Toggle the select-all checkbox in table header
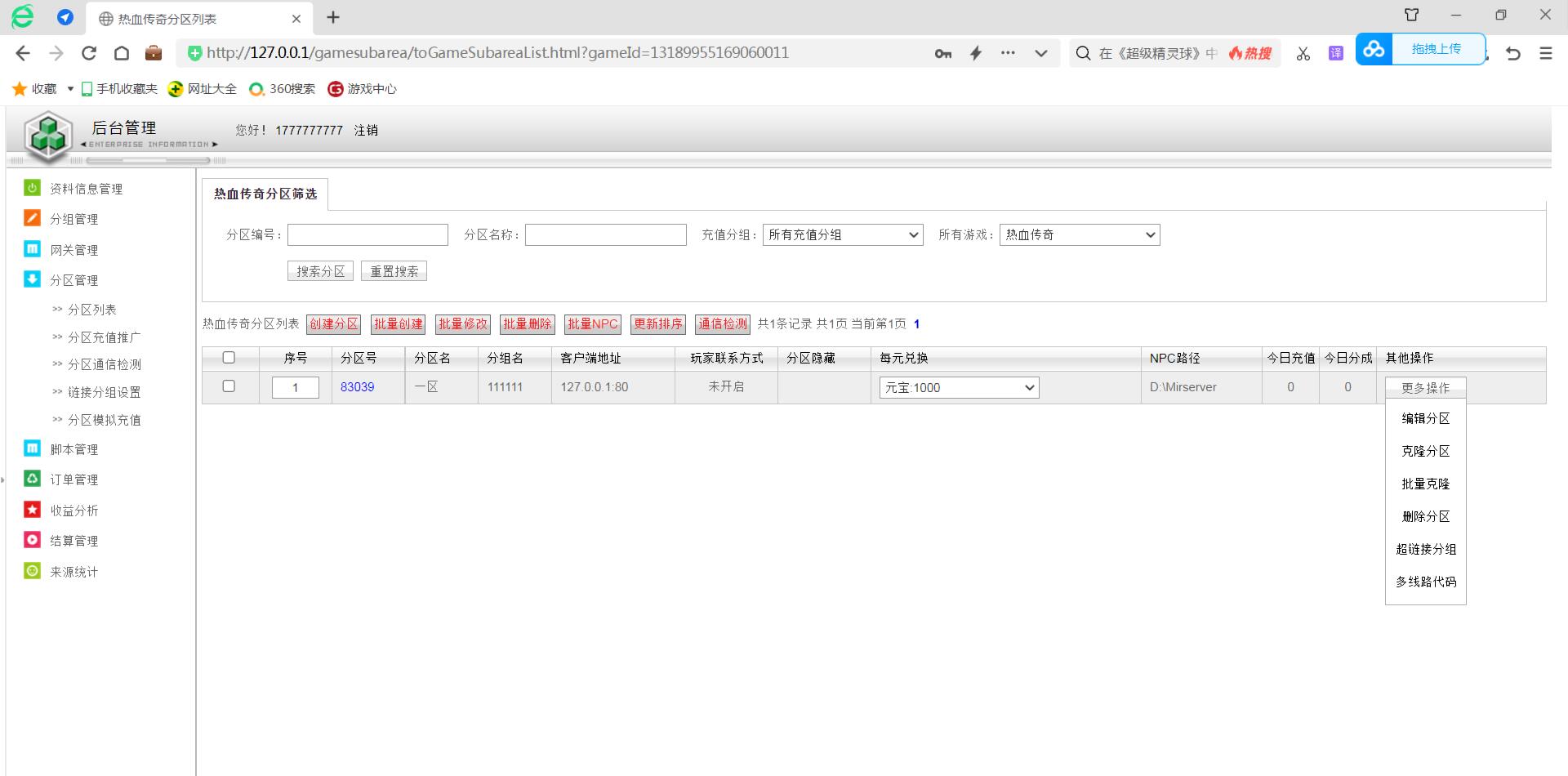This screenshot has height=776, width=1568. [x=229, y=358]
